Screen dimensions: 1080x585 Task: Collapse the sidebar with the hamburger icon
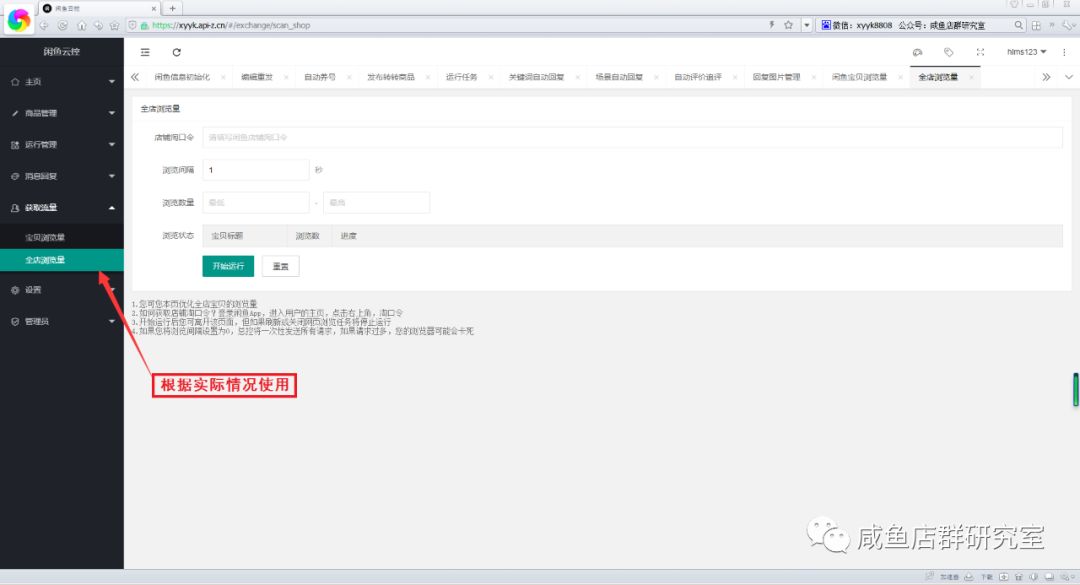(145, 52)
